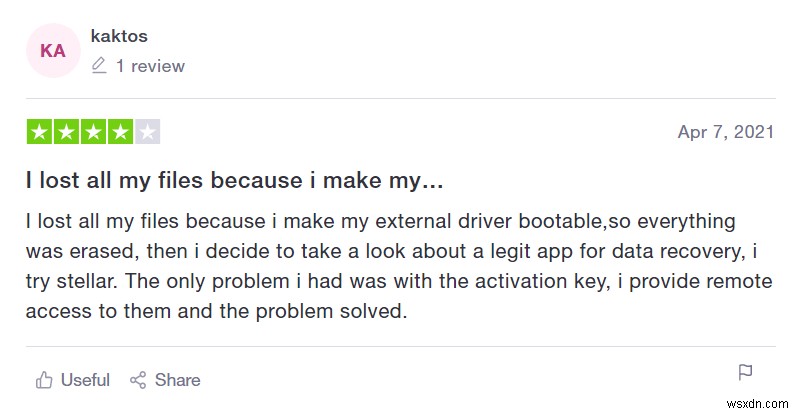Viewport: 800px width, 414px height.
Task: Click the Apr 7, 2021 review date
Action: [x=727, y=132]
